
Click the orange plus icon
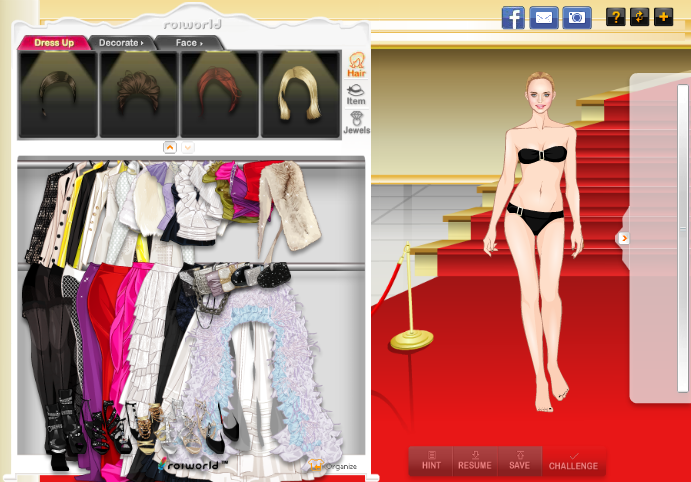point(663,17)
